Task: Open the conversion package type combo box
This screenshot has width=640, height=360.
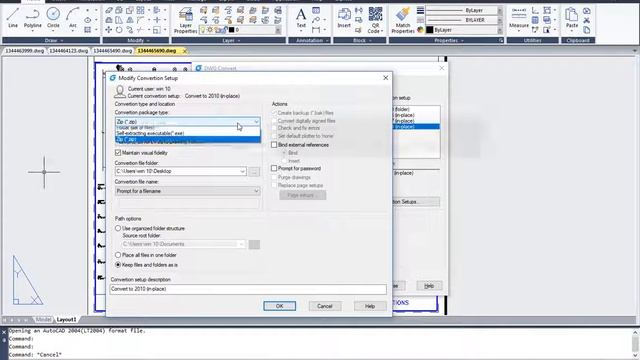Action: coord(188,122)
